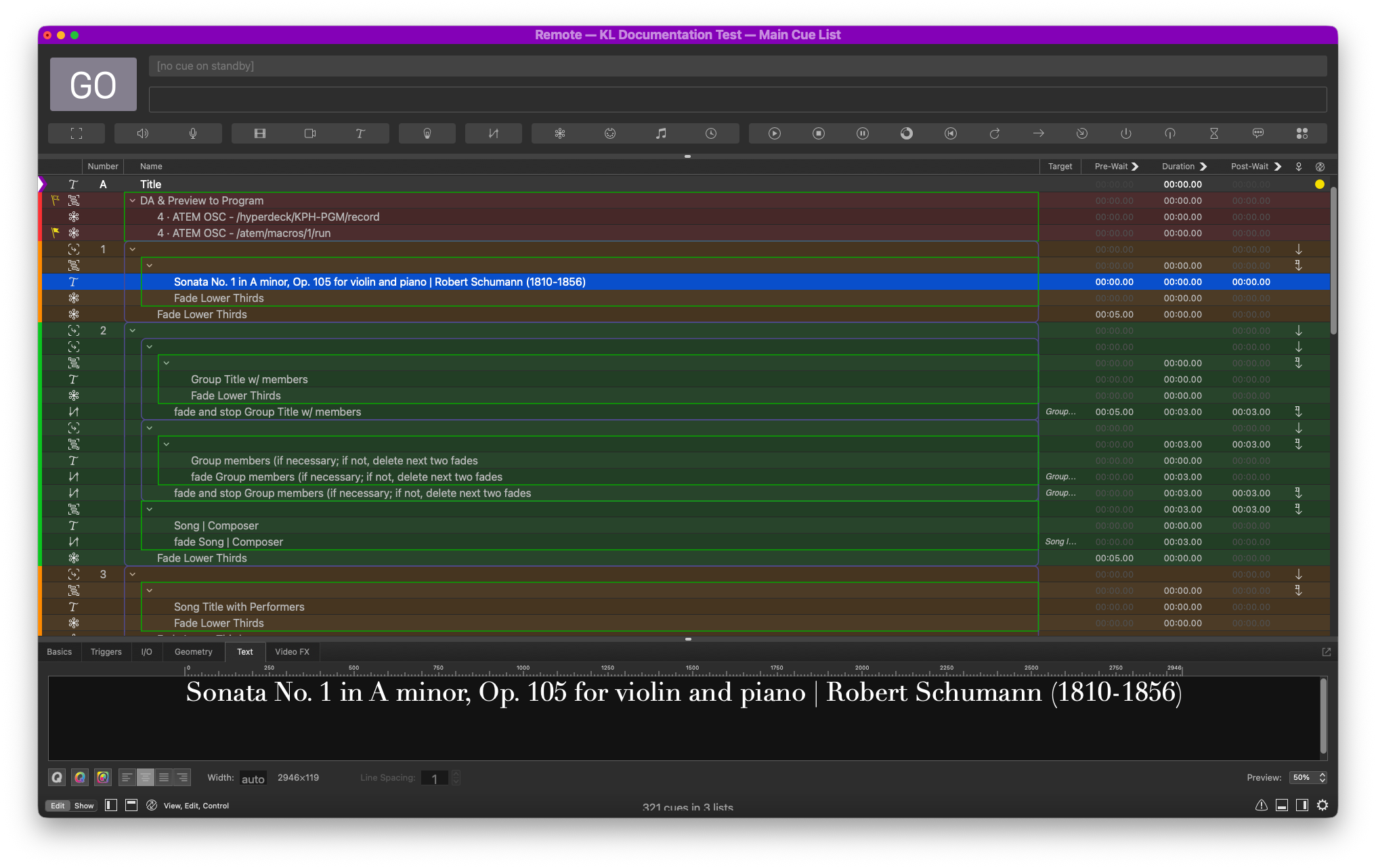The image size is (1376, 868).
Task: Select the Text inspector tab
Action: pos(245,652)
